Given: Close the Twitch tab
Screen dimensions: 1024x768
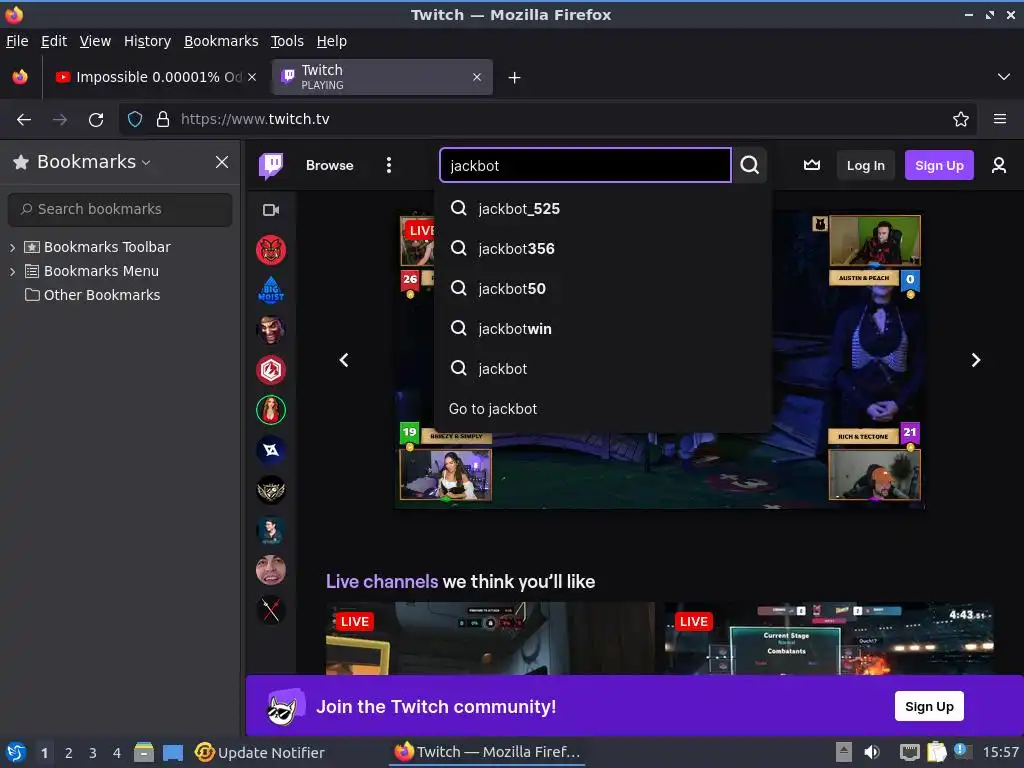Looking at the screenshot, I should click(x=477, y=77).
